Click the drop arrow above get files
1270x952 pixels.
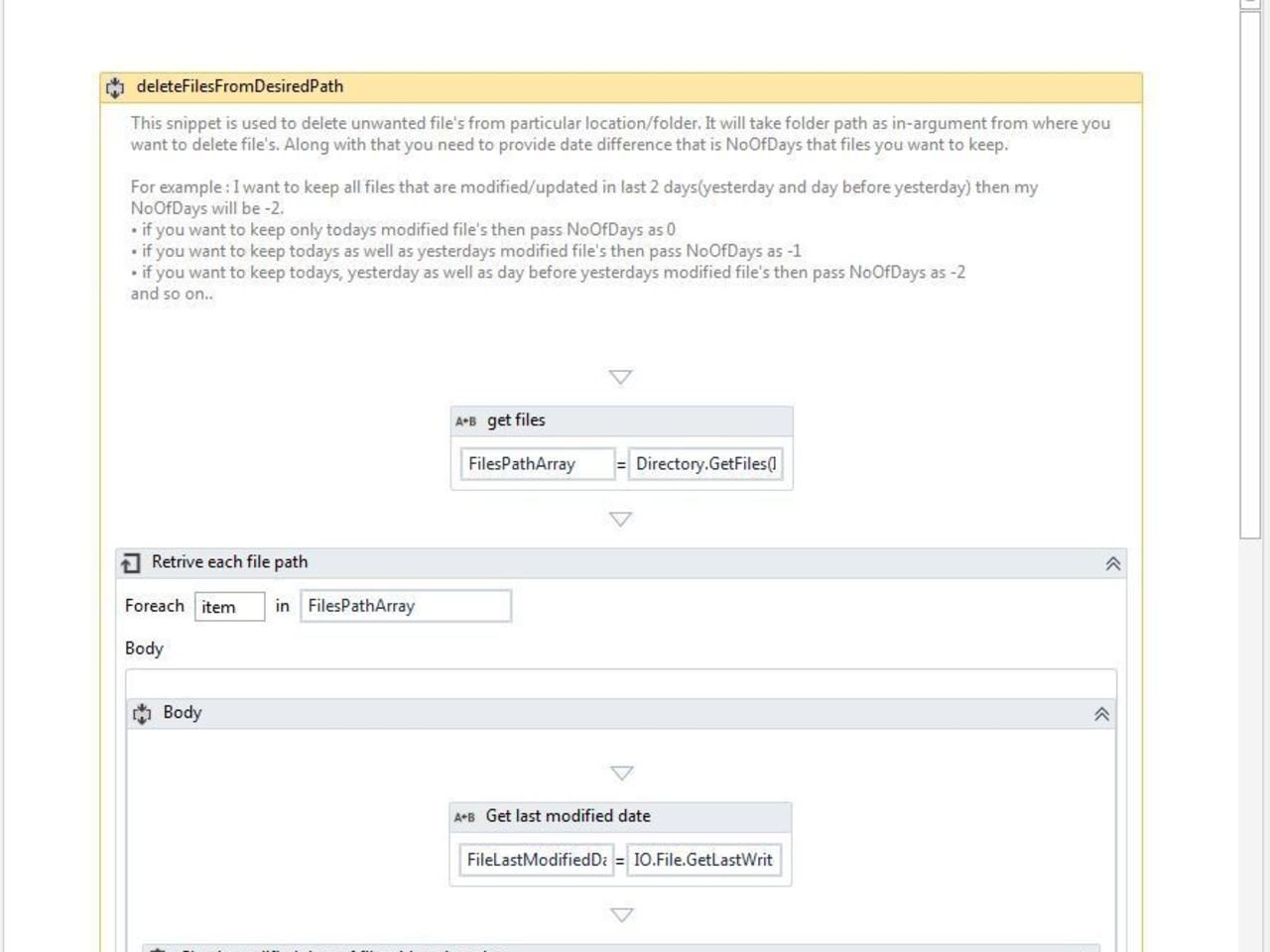(620, 377)
